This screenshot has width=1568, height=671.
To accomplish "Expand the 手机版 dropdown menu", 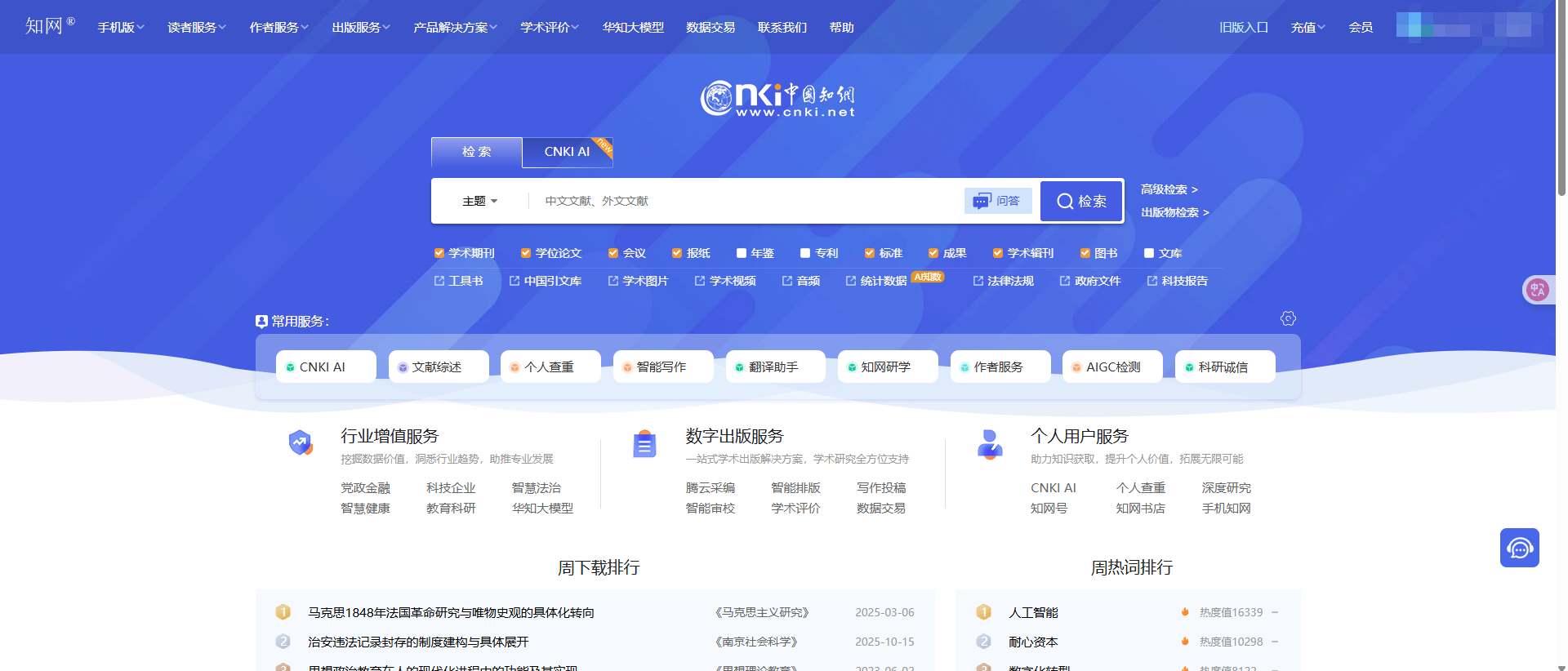I will (x=121, y=28).
